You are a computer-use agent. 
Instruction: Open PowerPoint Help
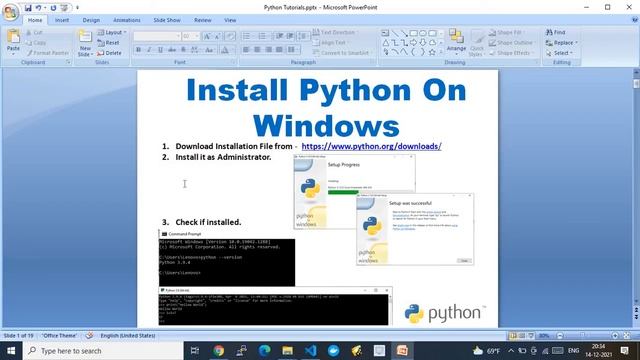pyautogui.click(x=635, y=20)
